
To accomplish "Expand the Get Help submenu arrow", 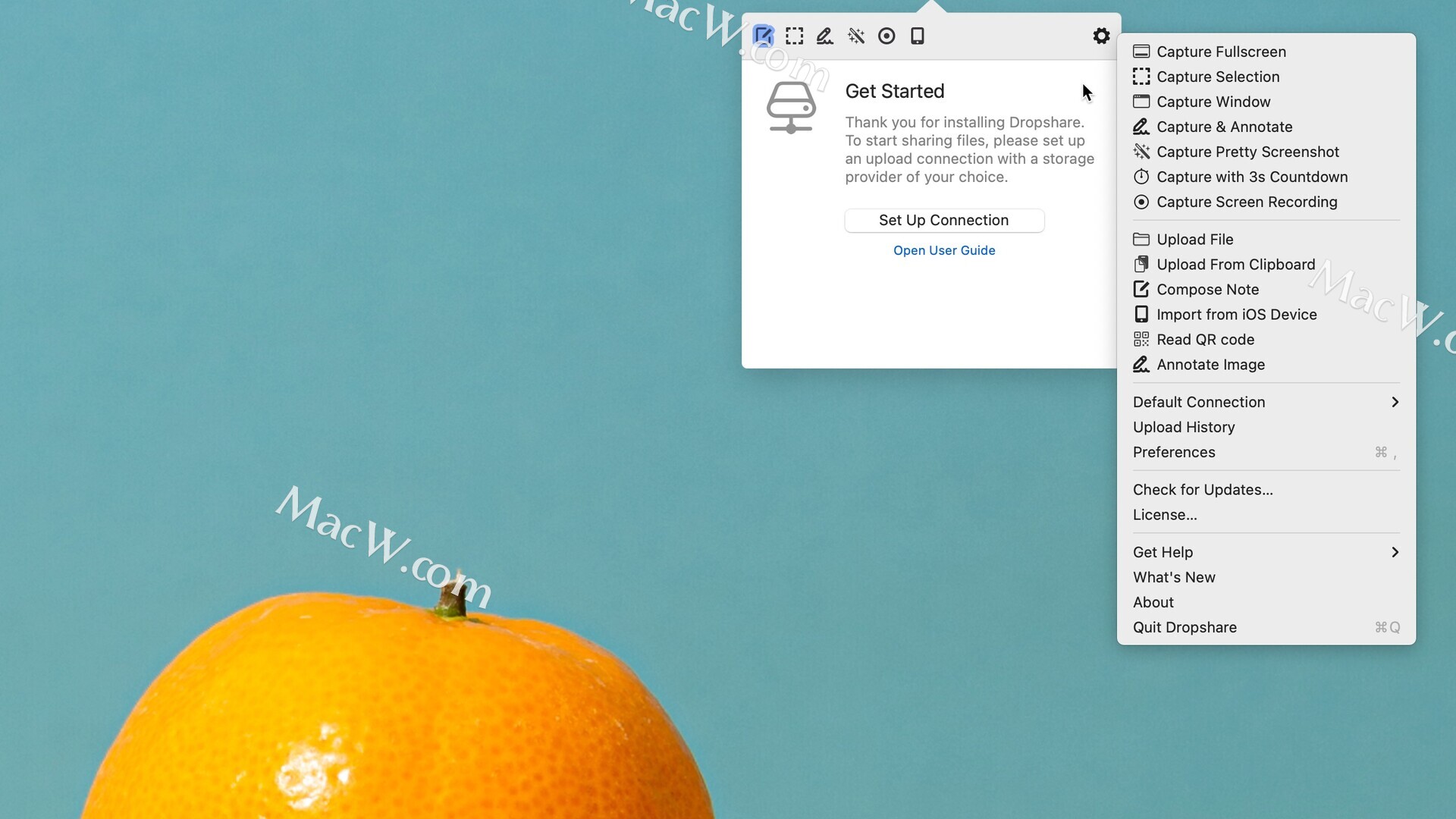I will 1395,552.
